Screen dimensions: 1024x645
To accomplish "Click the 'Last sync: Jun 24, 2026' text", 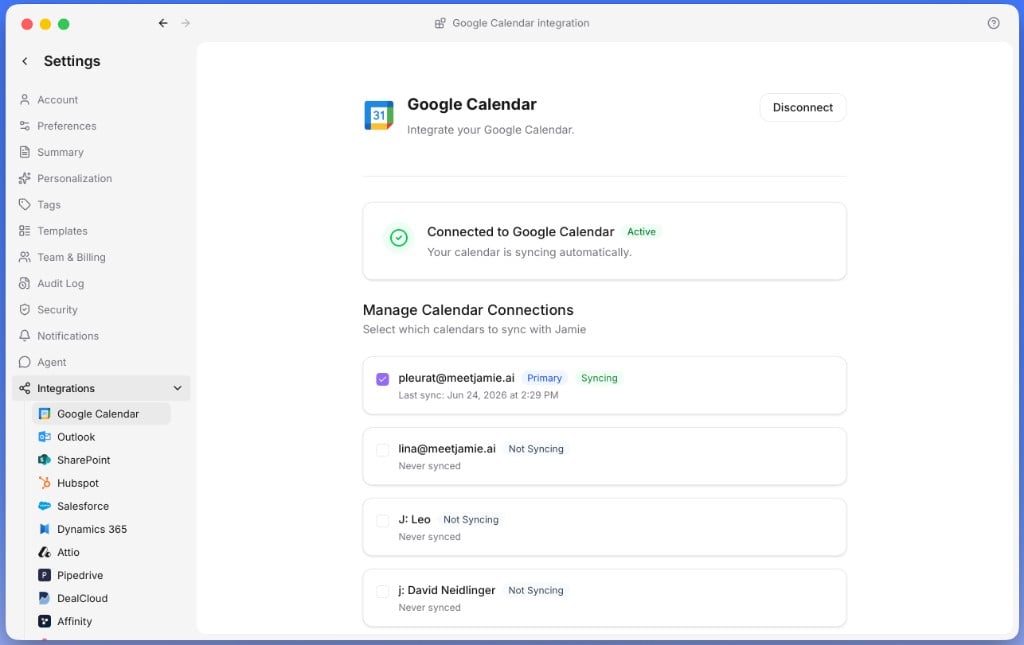I will tap(478, 395).
